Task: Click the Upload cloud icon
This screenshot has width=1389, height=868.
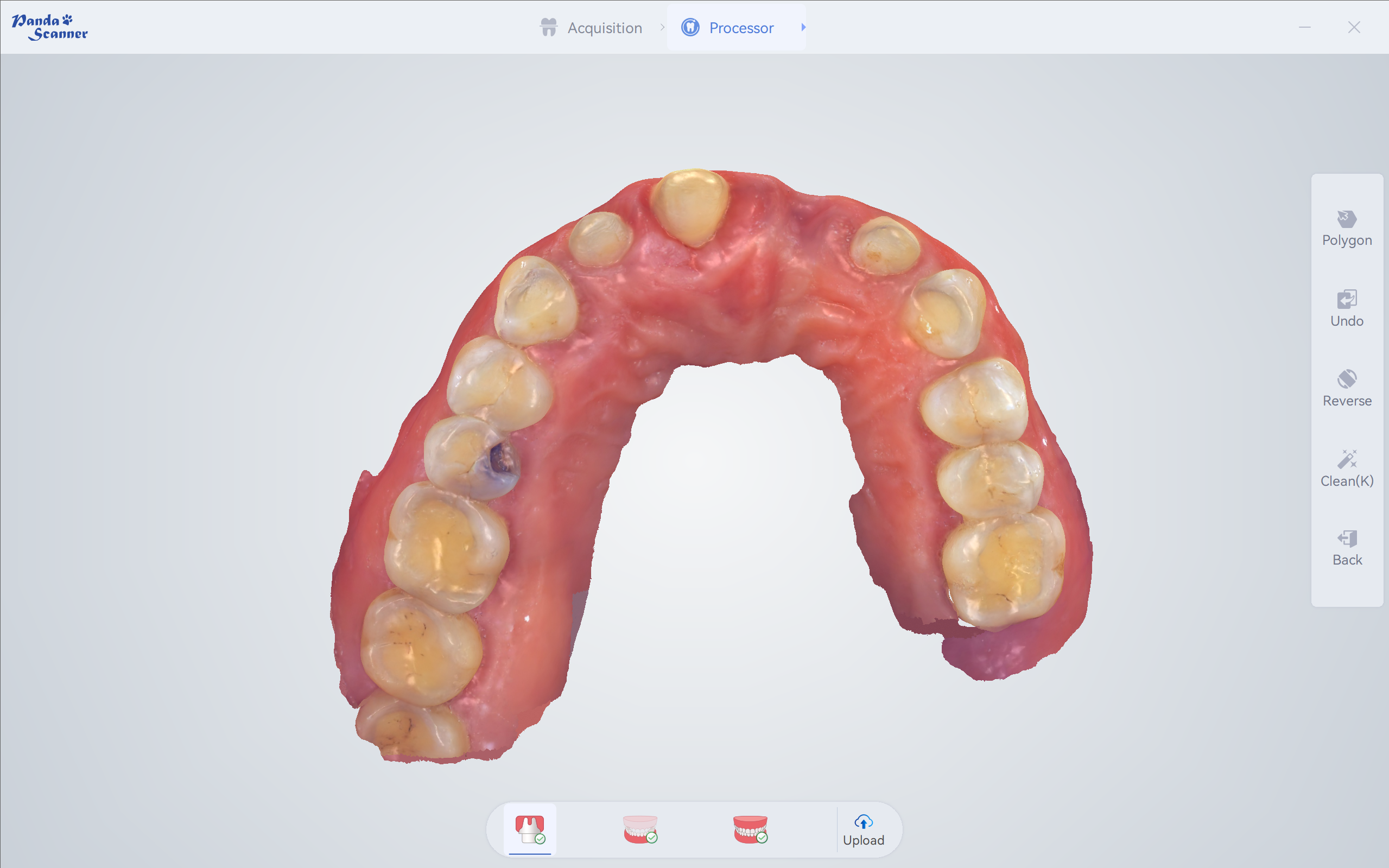Action: [863, 821]
